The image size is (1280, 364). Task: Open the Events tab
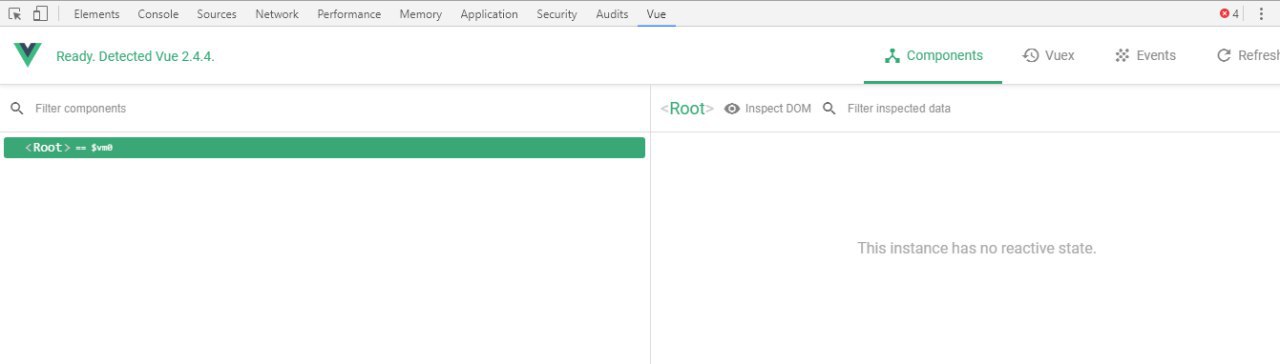[1145, 56]
